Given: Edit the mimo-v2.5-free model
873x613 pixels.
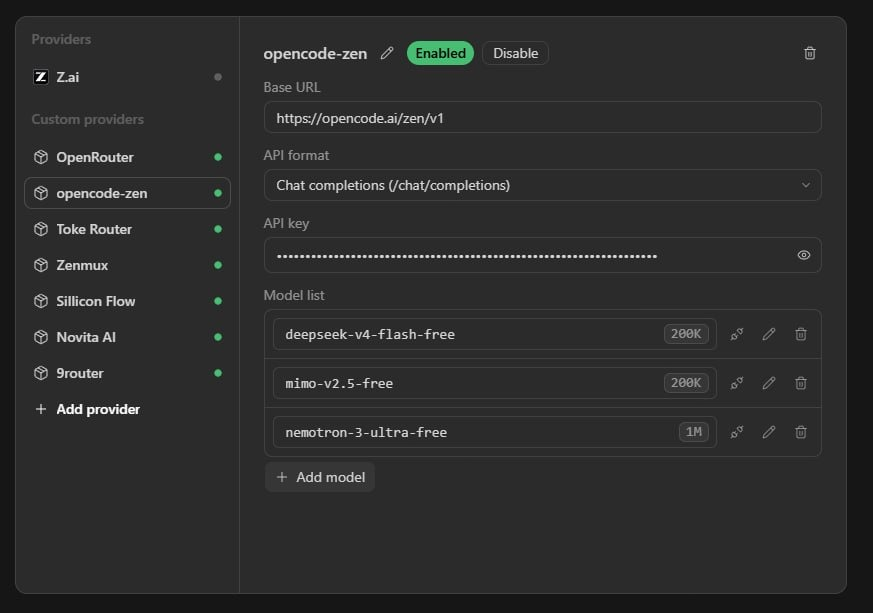Looking at the screenshot, I should point(769,383).
